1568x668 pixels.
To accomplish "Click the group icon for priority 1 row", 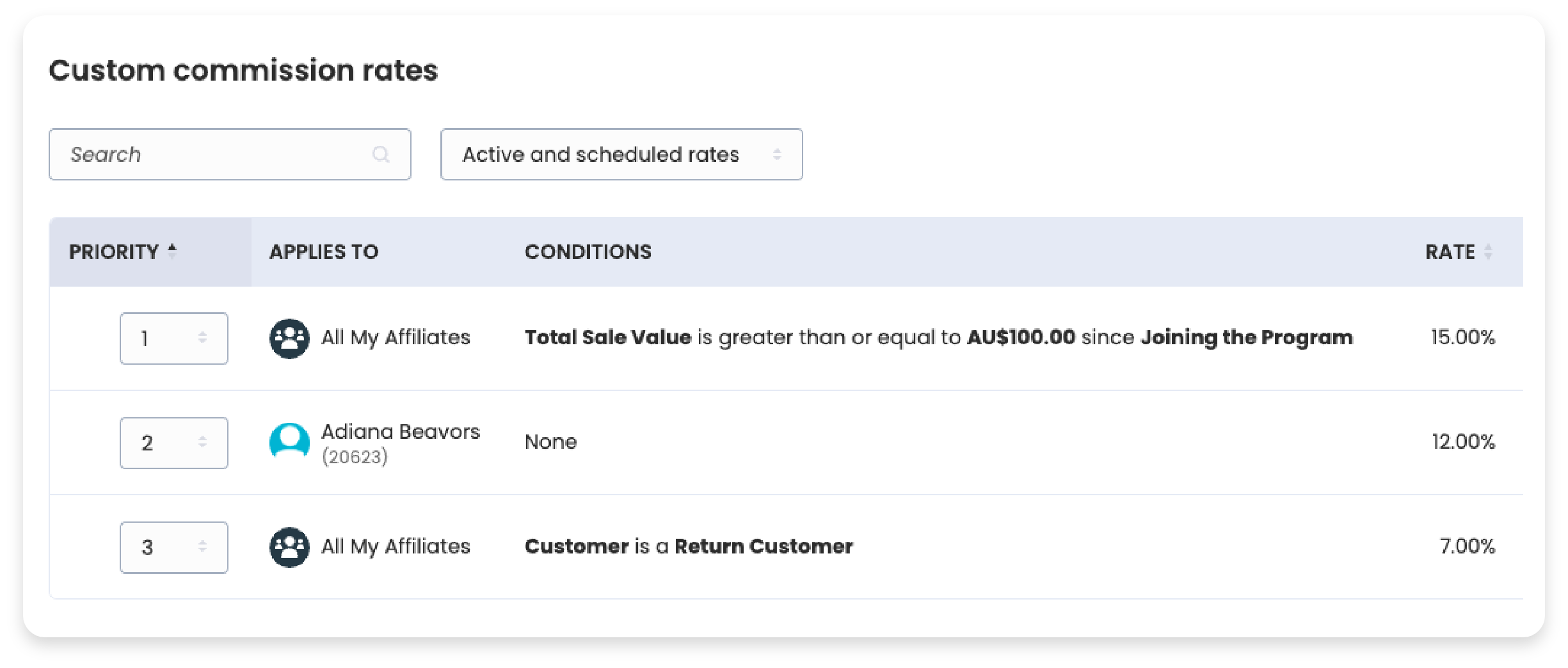I will click(289, 338).
